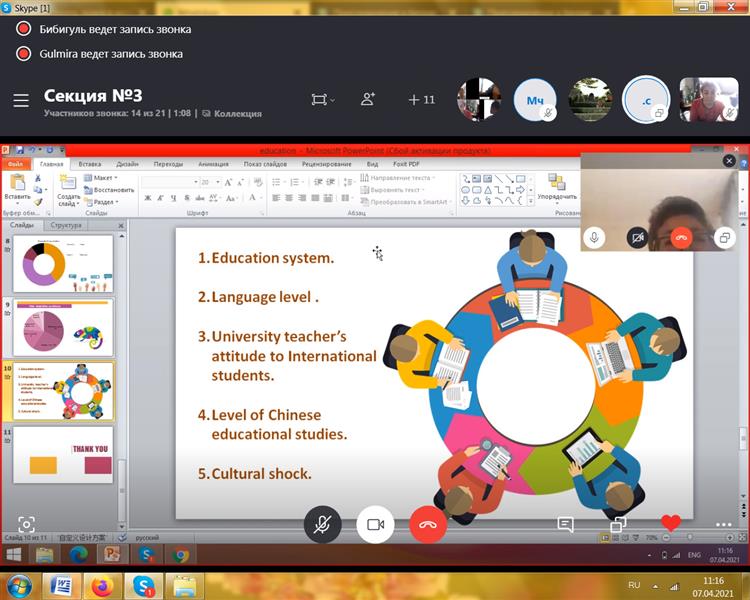
Task: Click the add participant icon
Action: coord(368,99)
